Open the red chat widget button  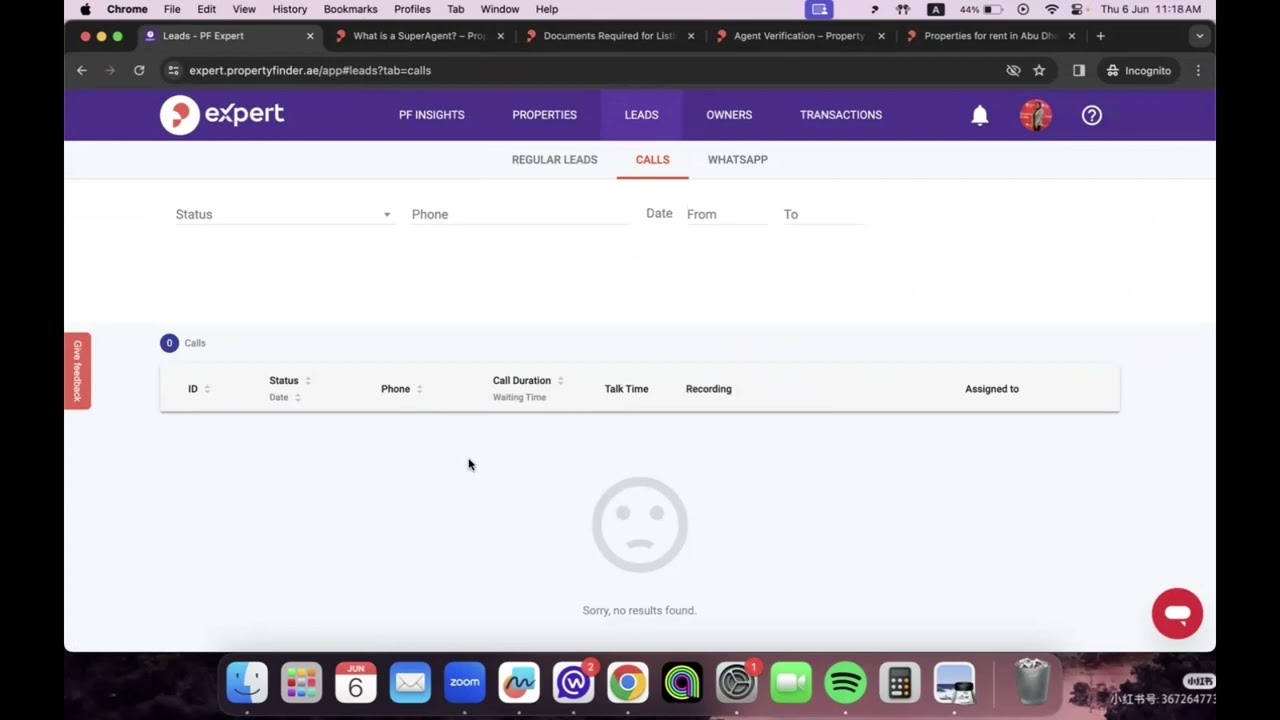(1177, 613)
